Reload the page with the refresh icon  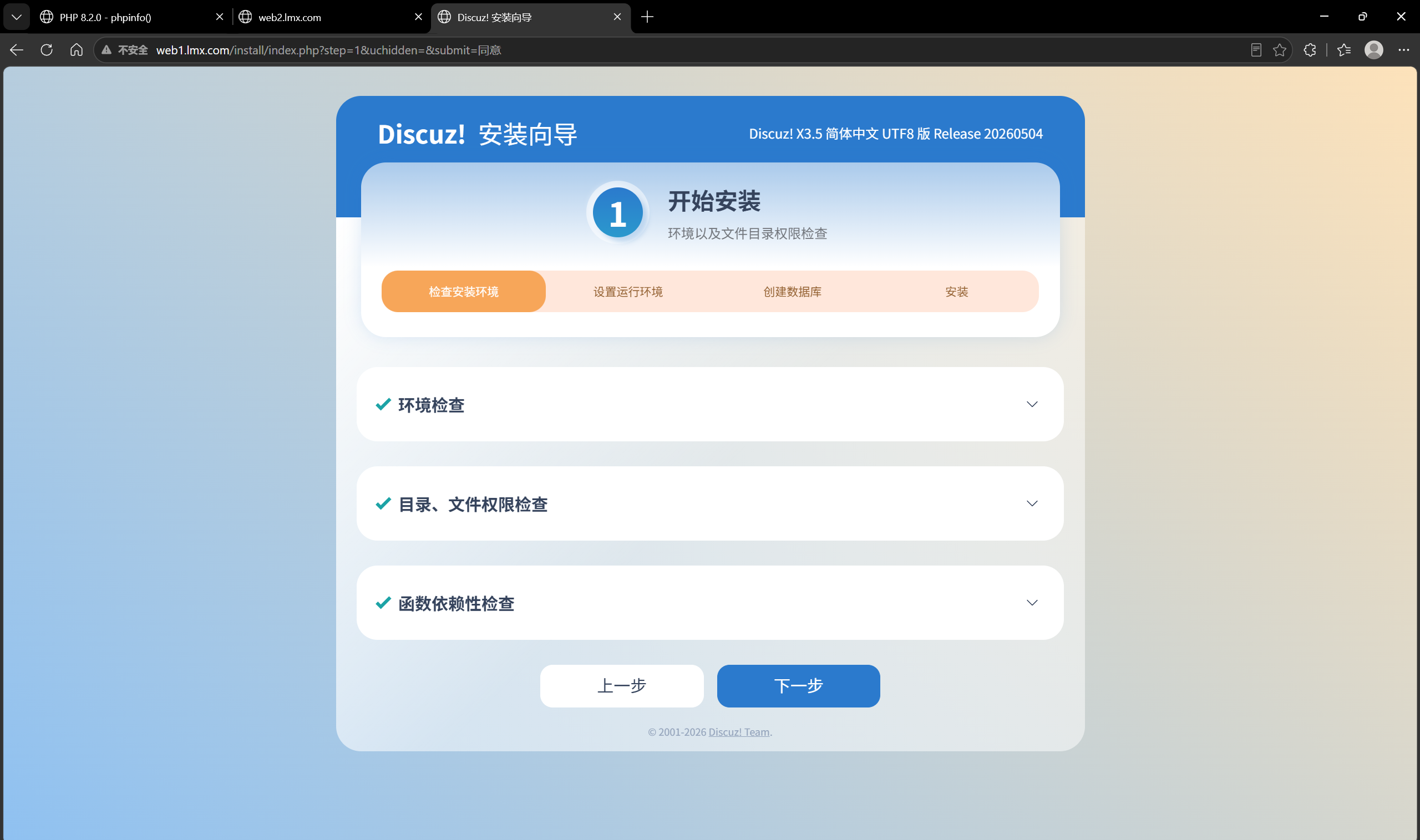tap(47, 50)
